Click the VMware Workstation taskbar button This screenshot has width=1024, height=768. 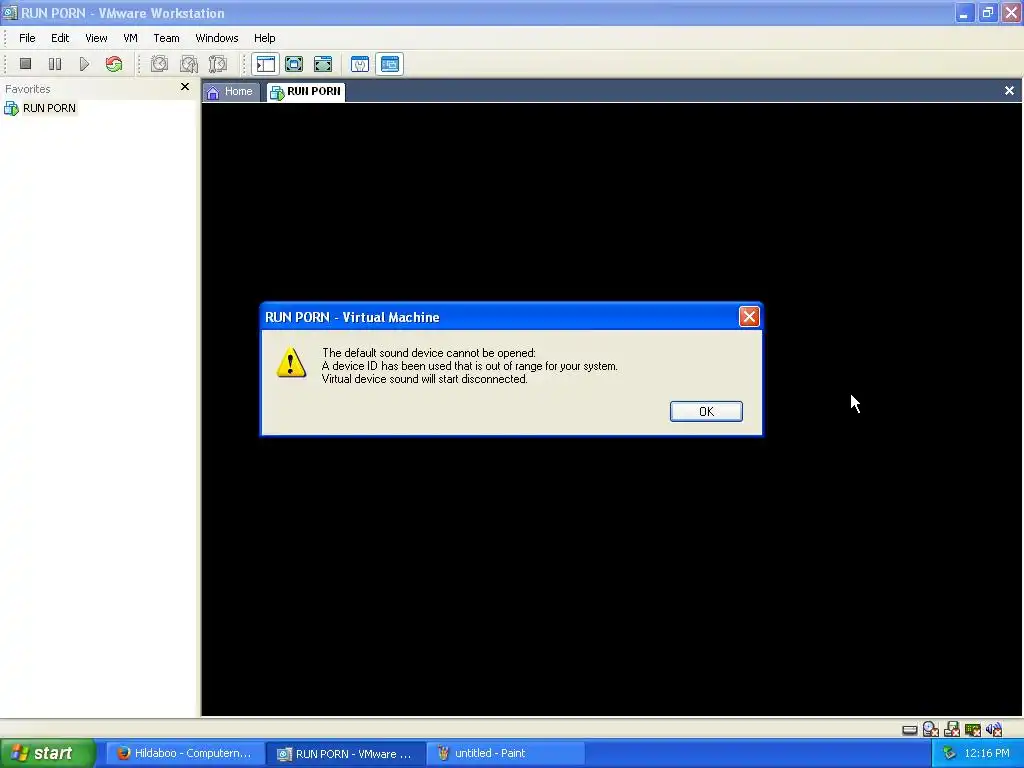[345, 754]
